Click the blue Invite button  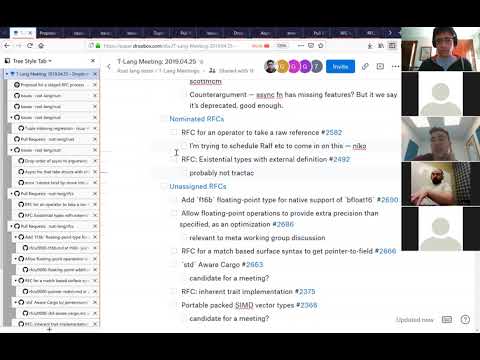(x=340, y=67)
